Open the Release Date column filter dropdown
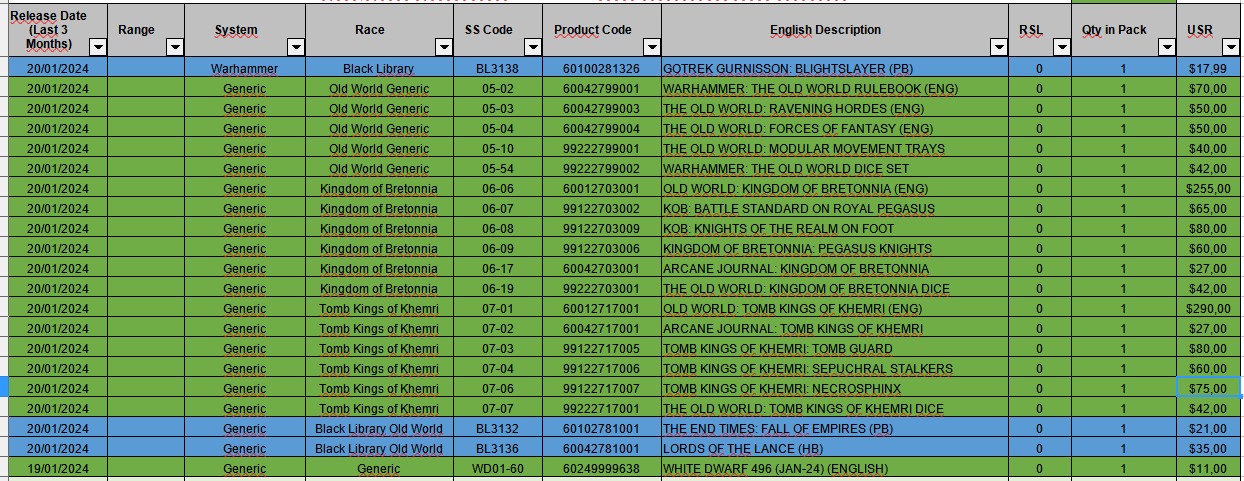Screen dimensions: 1244x481 [98, 47]
